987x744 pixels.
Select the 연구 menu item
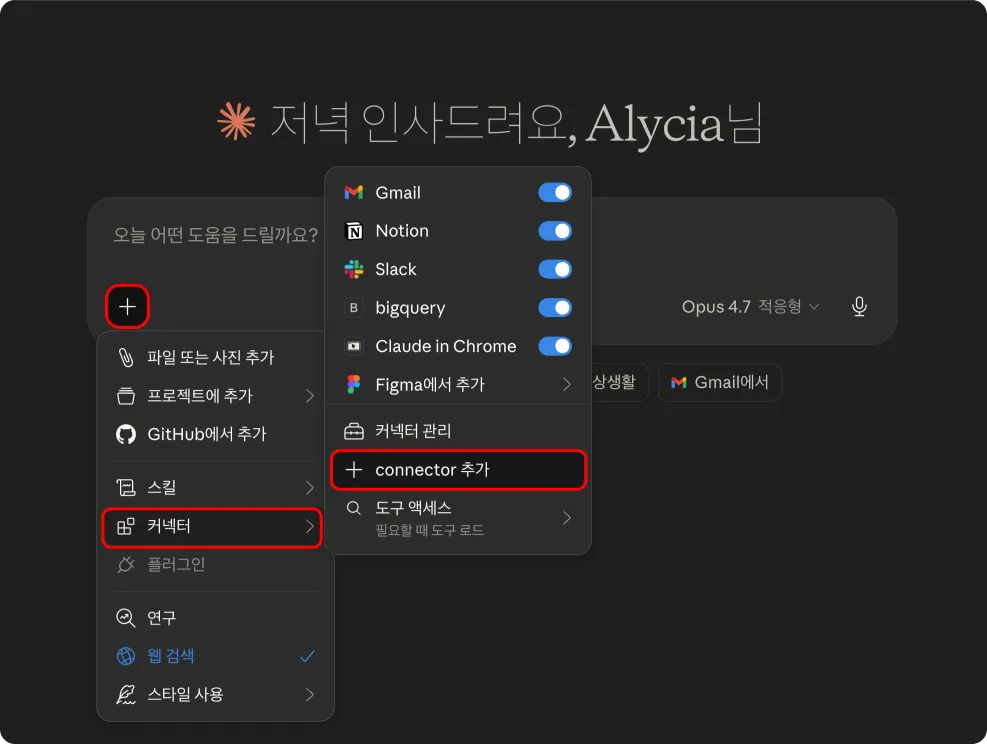(215, 617)
